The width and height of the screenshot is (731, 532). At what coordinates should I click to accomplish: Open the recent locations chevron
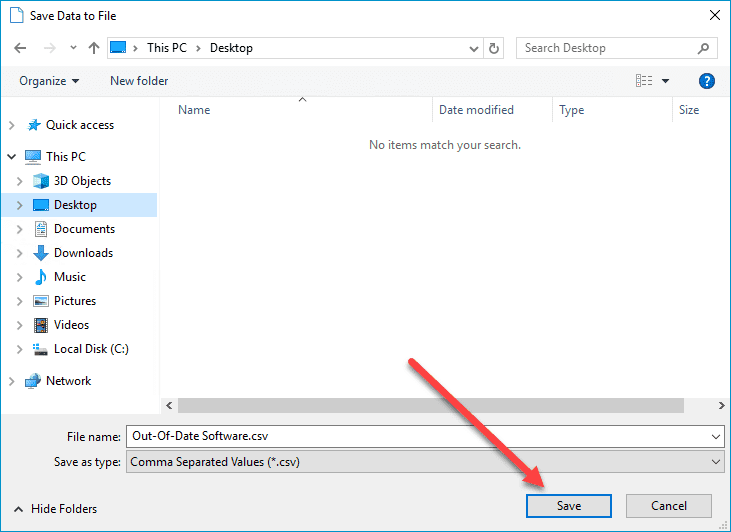pos(73,48)
